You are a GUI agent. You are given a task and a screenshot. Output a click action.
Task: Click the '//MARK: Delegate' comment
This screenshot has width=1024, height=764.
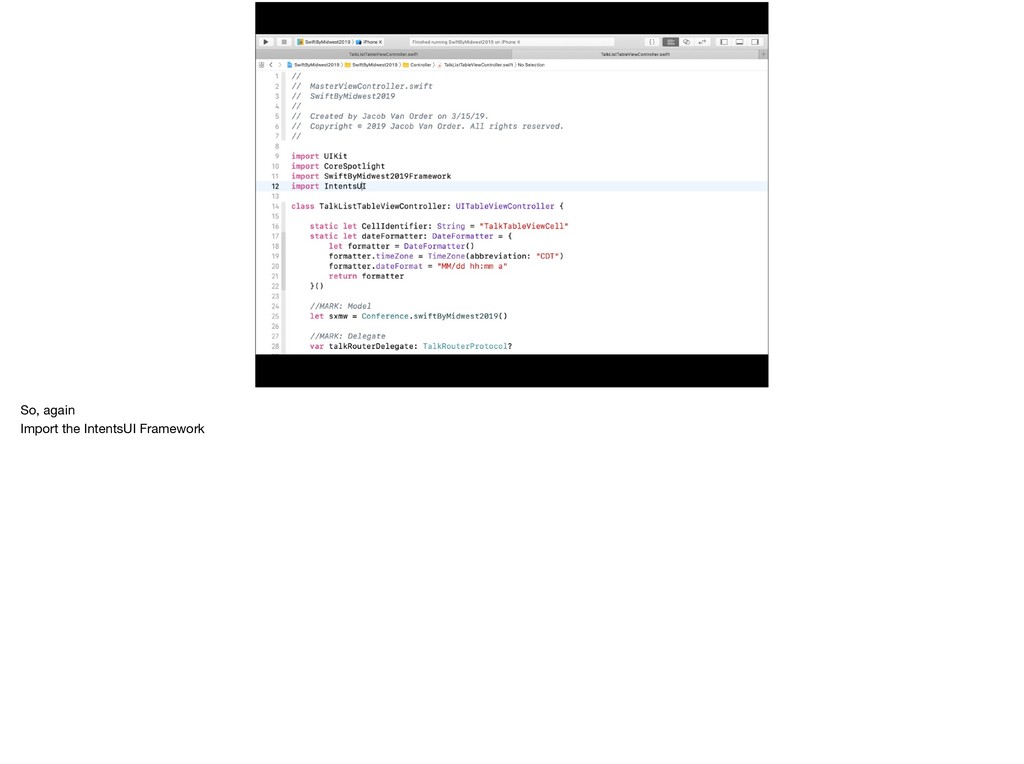coord(347,336)
